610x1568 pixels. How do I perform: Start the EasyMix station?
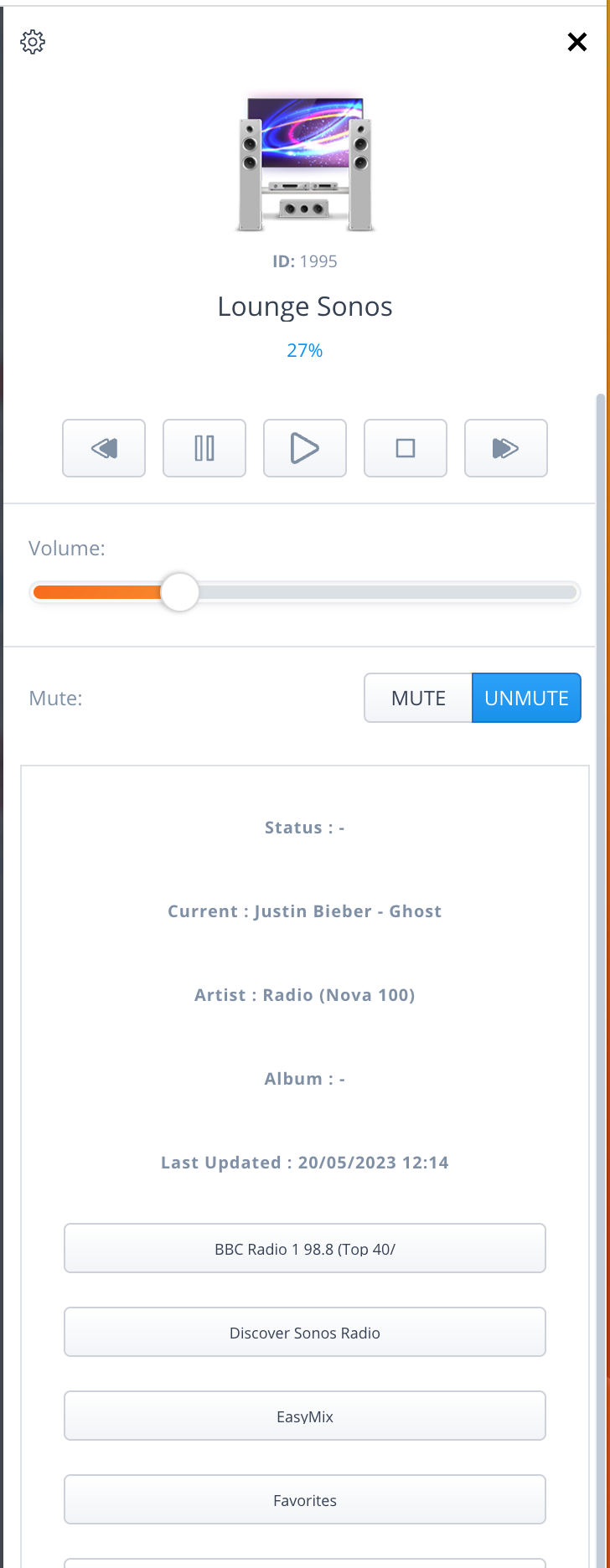click(305, 1416)
